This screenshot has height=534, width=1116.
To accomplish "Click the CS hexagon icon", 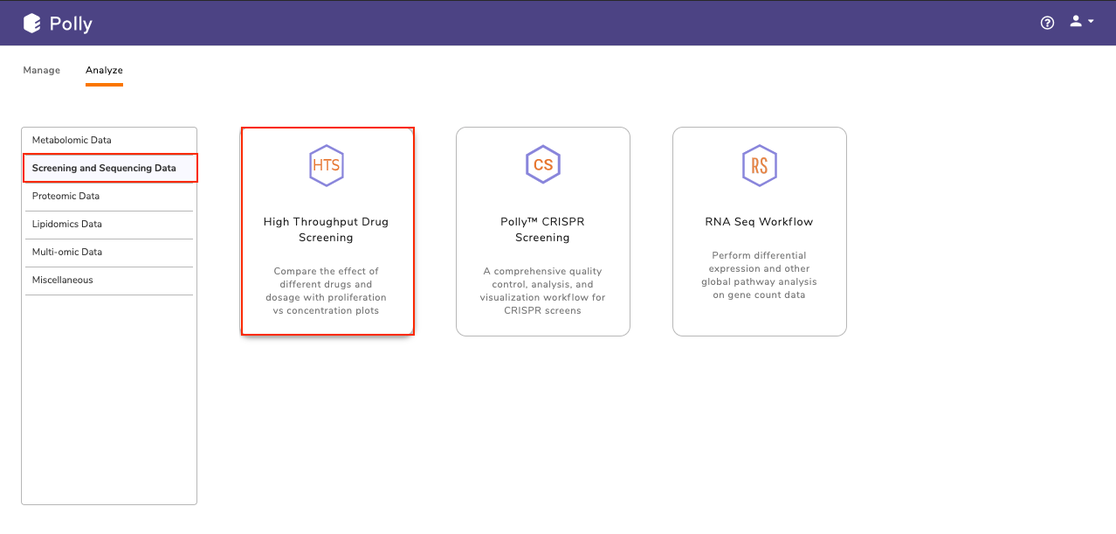I will coord(543,166).
